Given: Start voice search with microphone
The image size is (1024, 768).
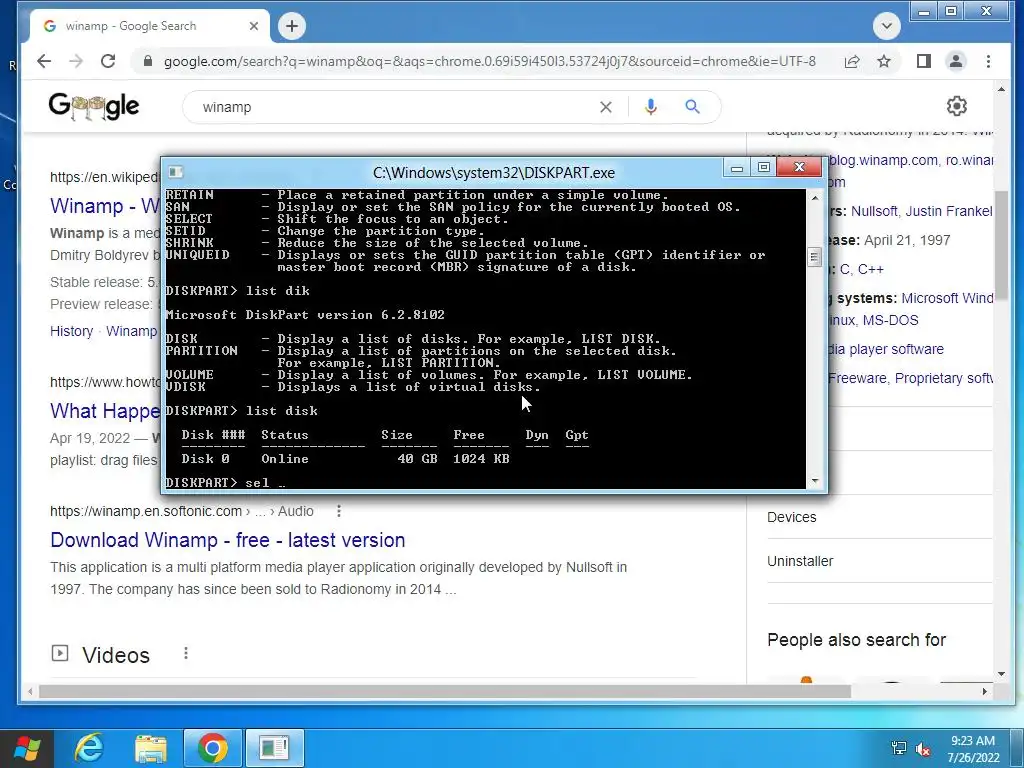Looking at the screenshot, I should click(x=650, y=106).
